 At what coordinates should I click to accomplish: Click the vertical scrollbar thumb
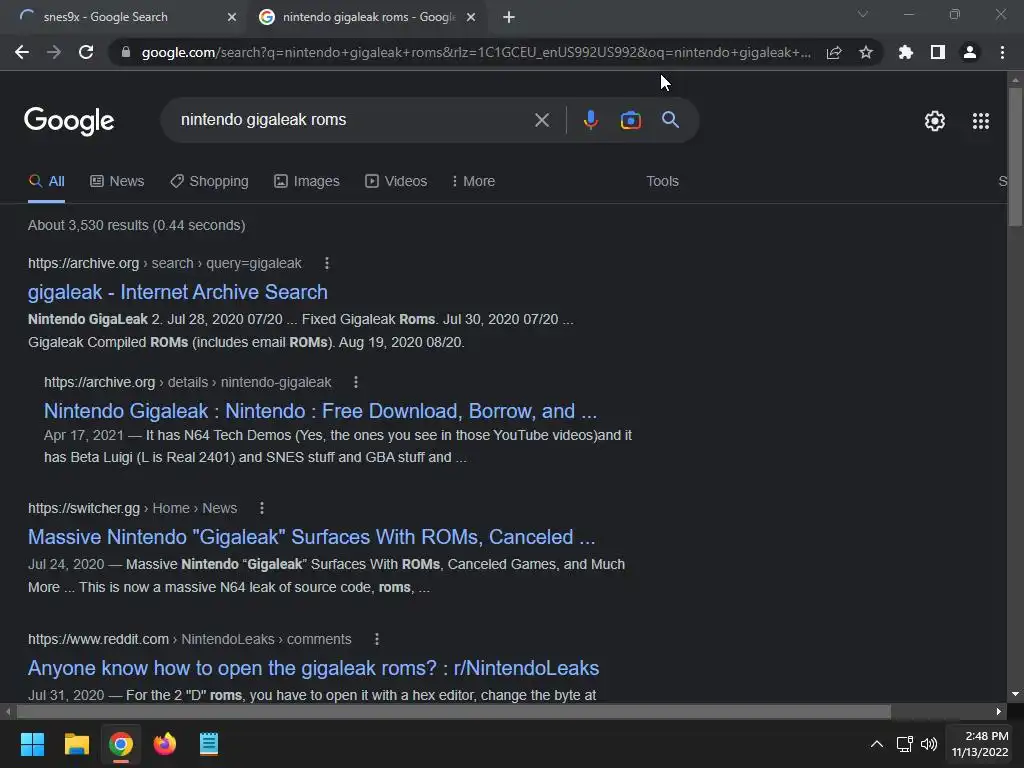click(1015, 157)
